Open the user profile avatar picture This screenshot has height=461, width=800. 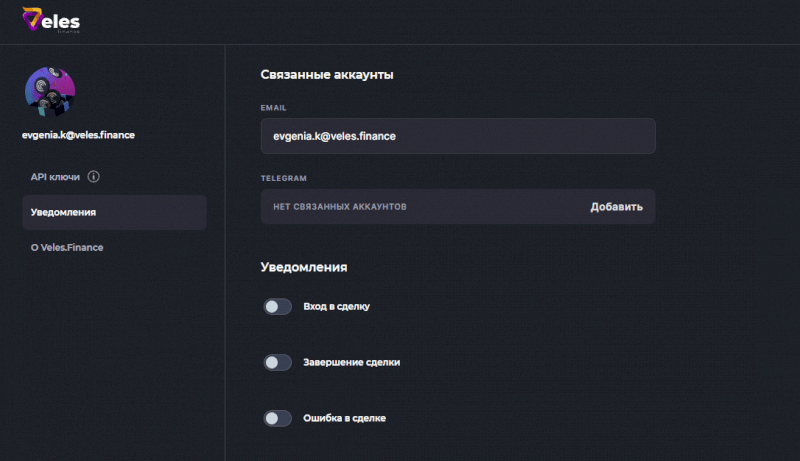pyautogui.click(x=50, y=94)
